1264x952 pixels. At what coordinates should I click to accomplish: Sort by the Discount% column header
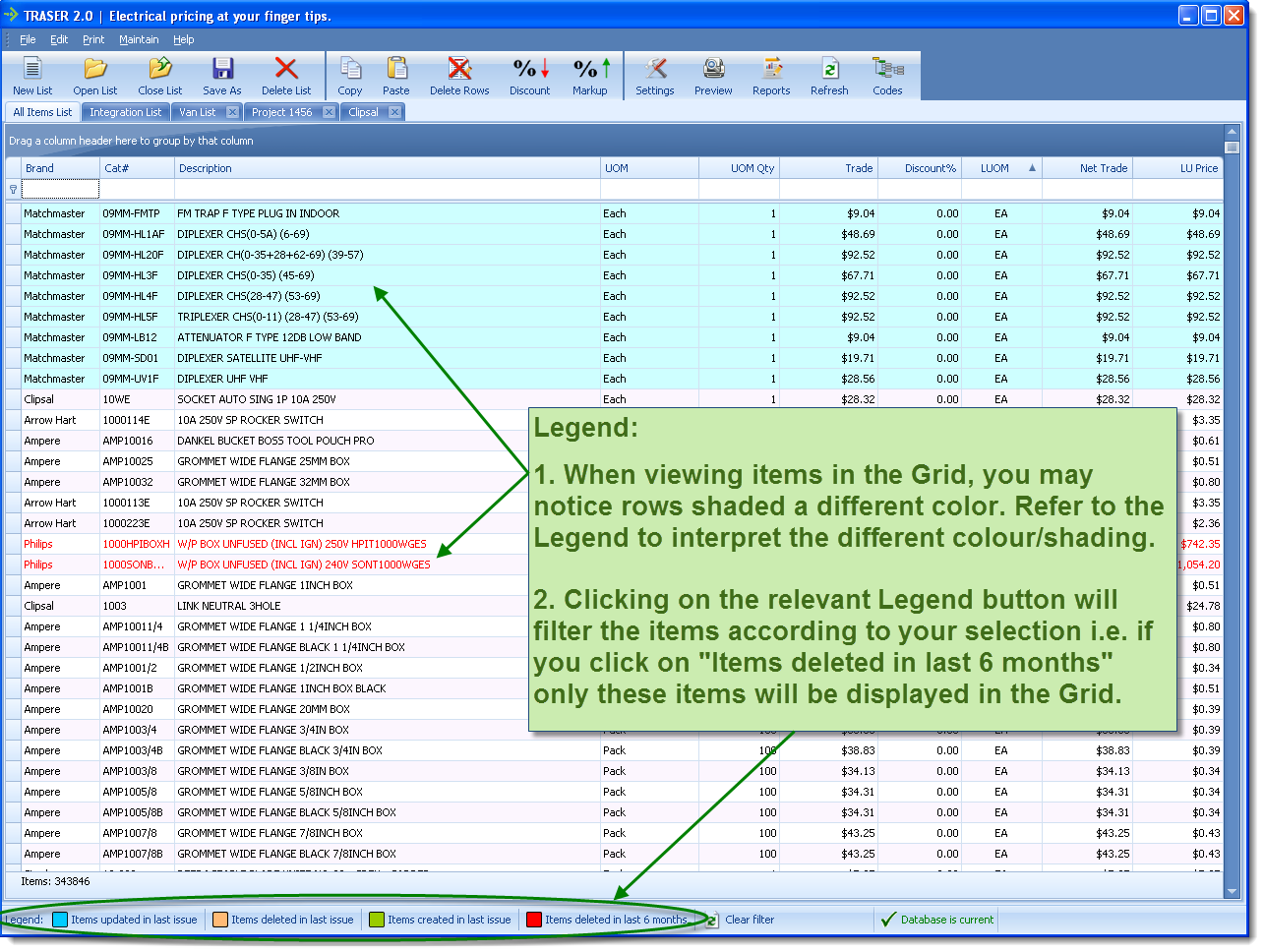[x=920, y=168]
